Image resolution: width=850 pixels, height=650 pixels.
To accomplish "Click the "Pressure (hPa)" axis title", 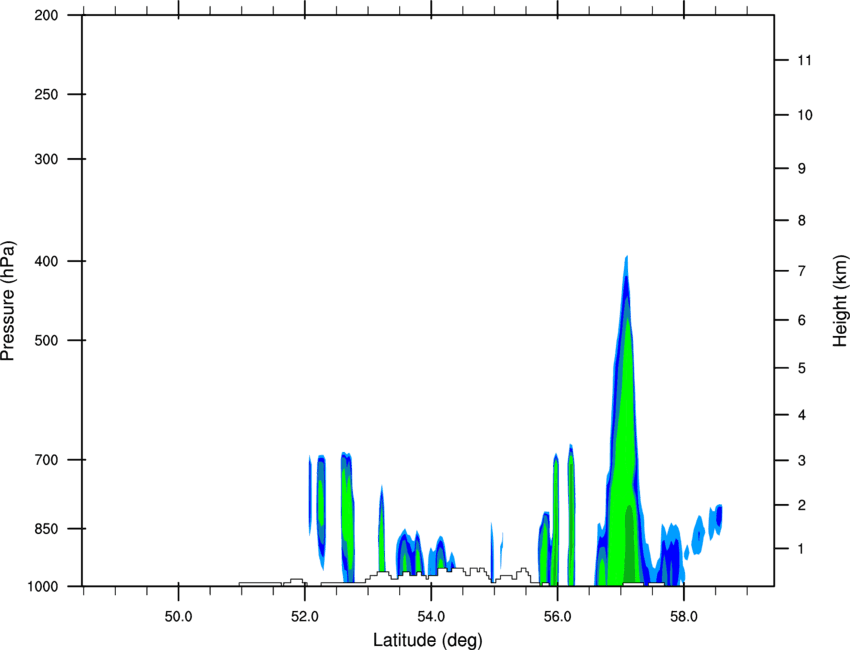I will pos(8,301).
